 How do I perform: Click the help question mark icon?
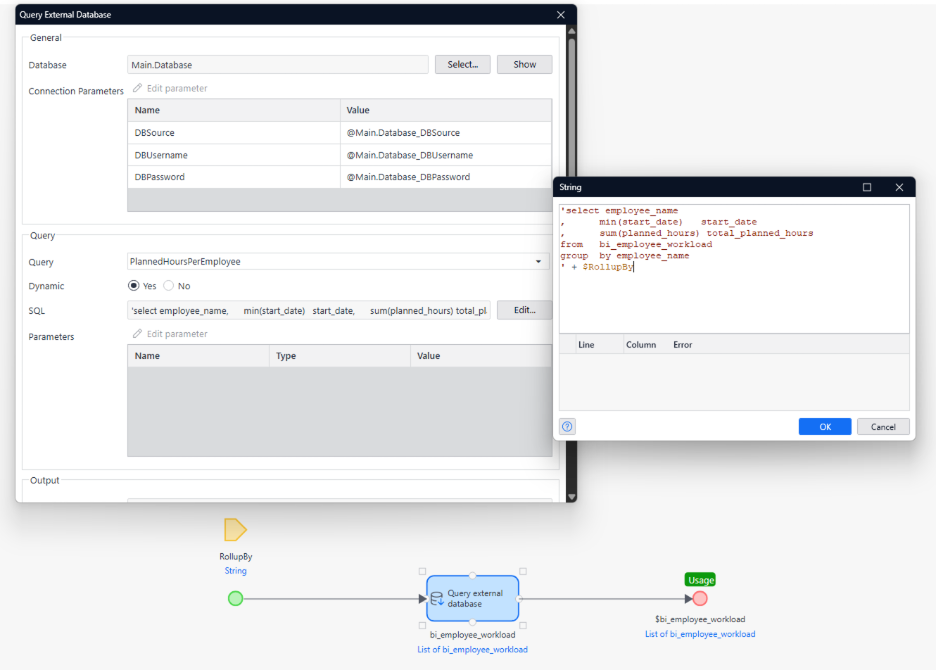(x=568, y=426)
